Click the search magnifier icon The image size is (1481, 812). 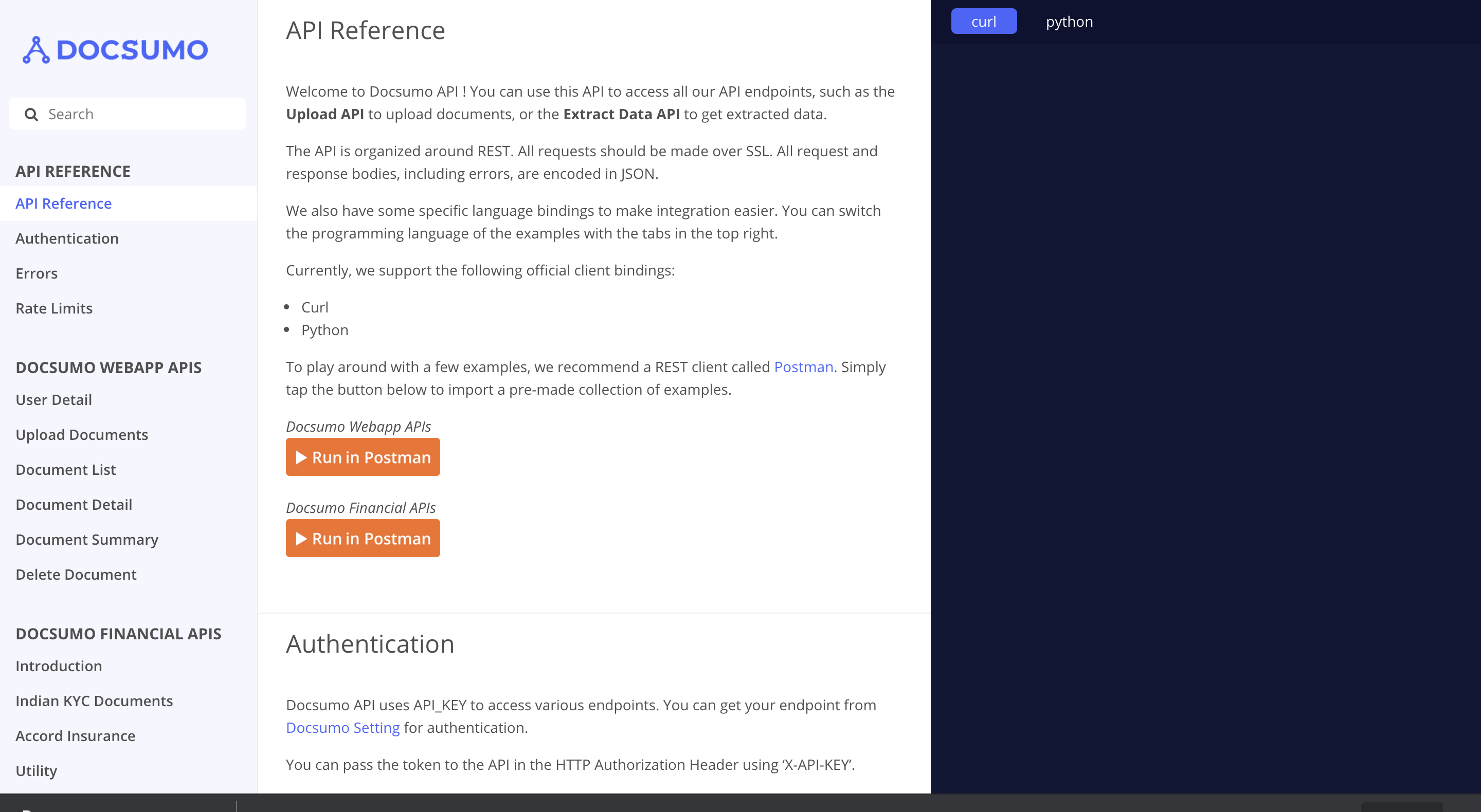click(31, 115)
